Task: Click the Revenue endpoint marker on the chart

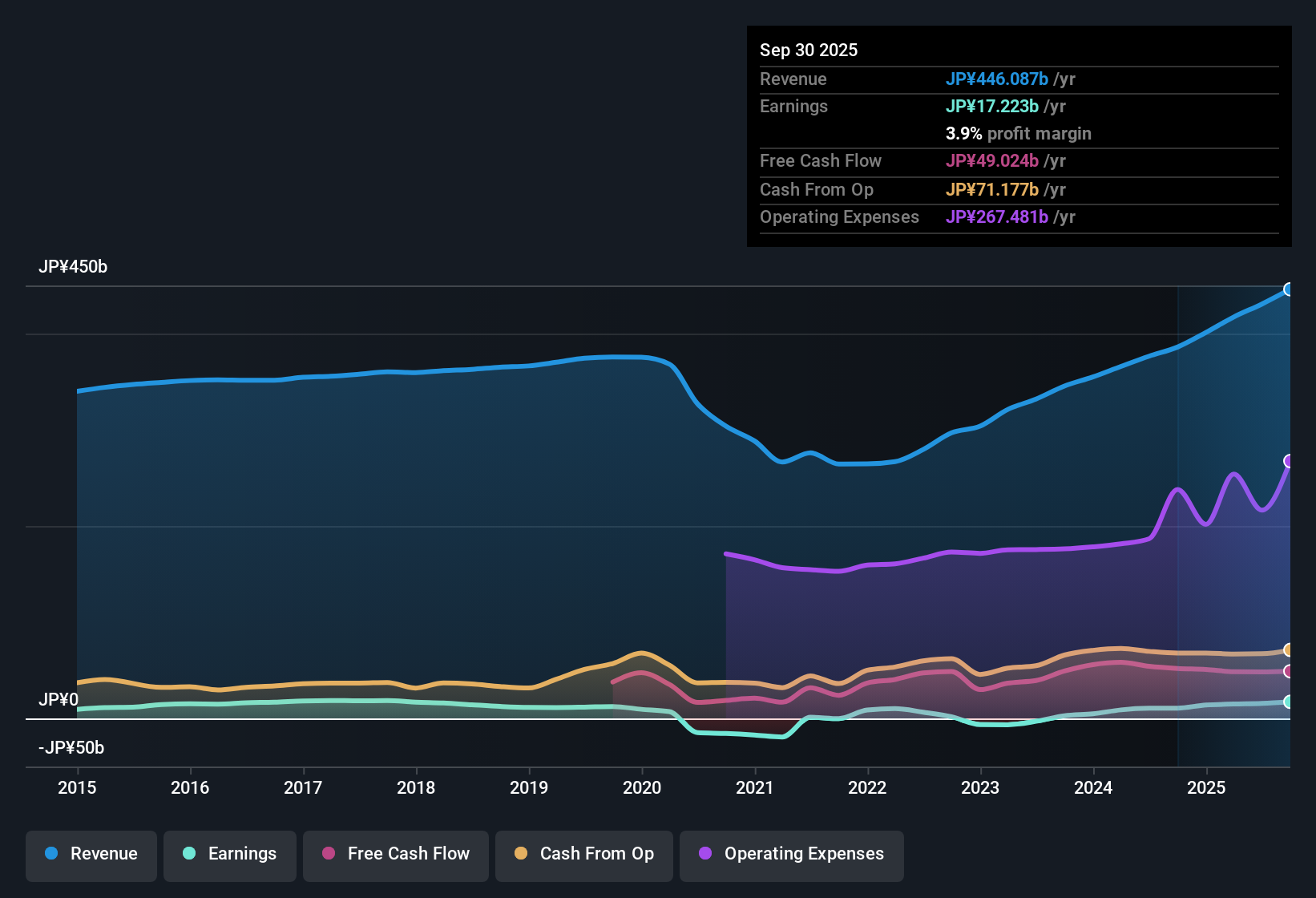Action: pyautogui.click(x=1289, y=289)
